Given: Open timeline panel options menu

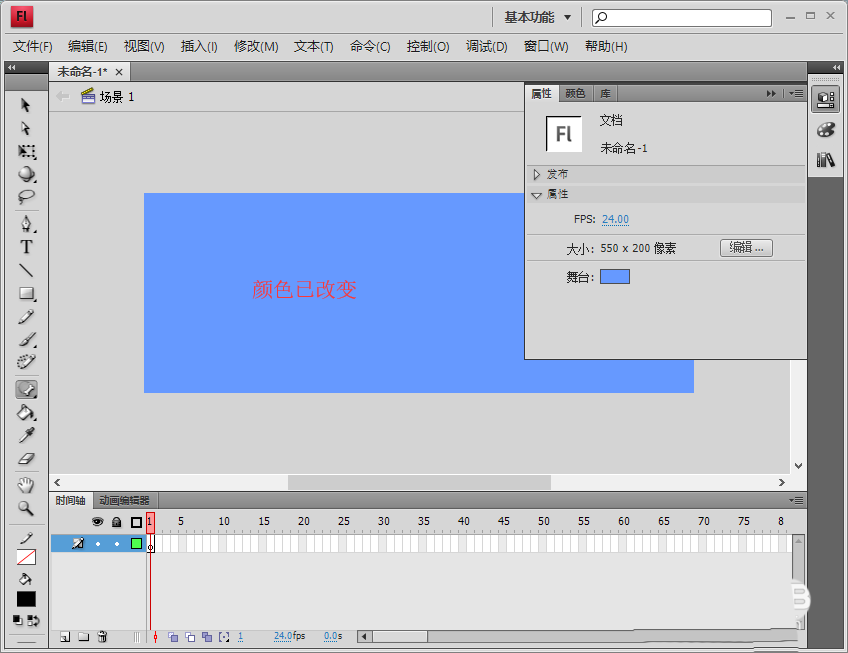Looking at the screenshot, I should [x=796, y=500].
